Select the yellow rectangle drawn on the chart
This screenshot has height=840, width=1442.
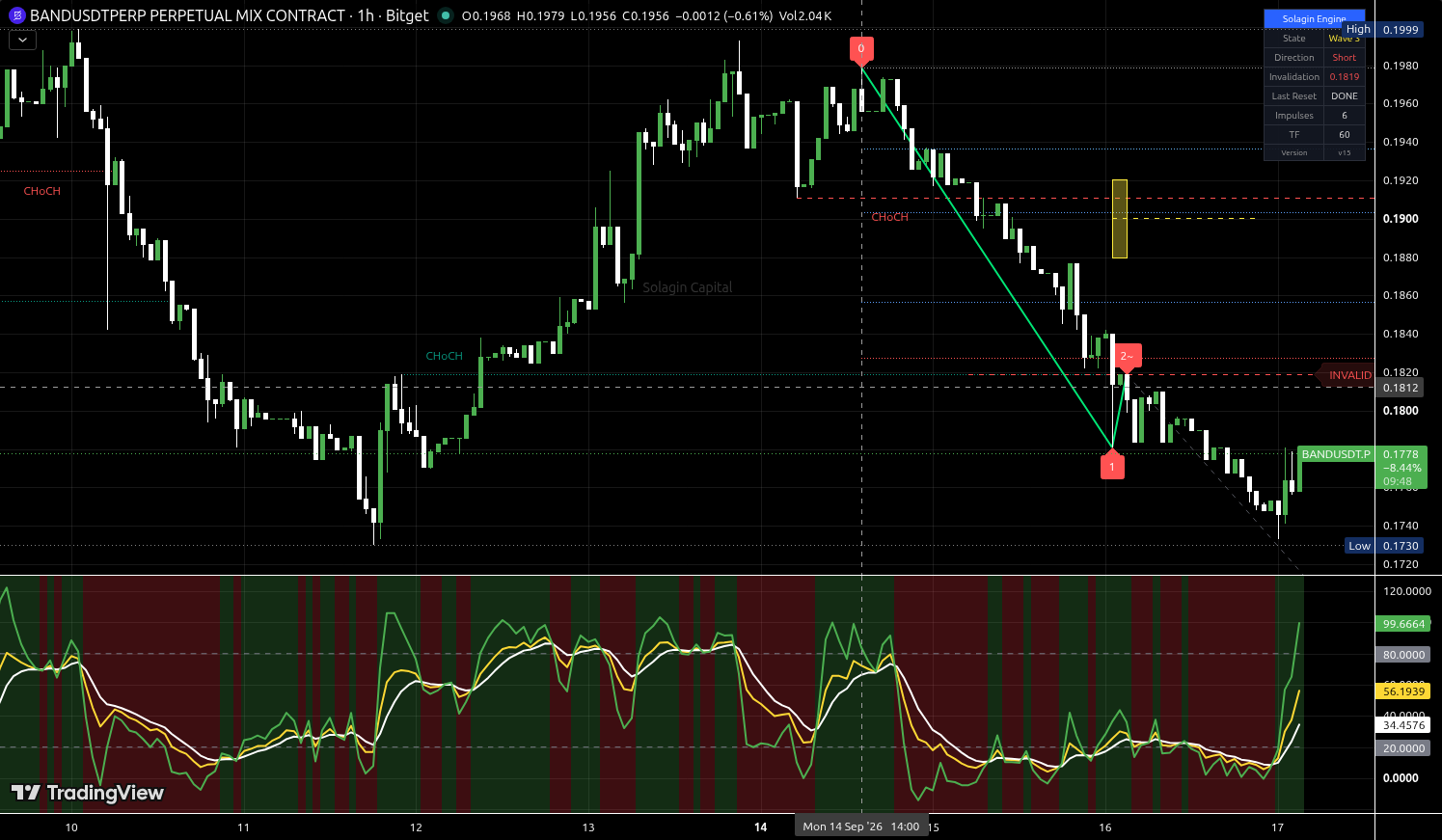pyautogui.click(x=1120, y=219)
